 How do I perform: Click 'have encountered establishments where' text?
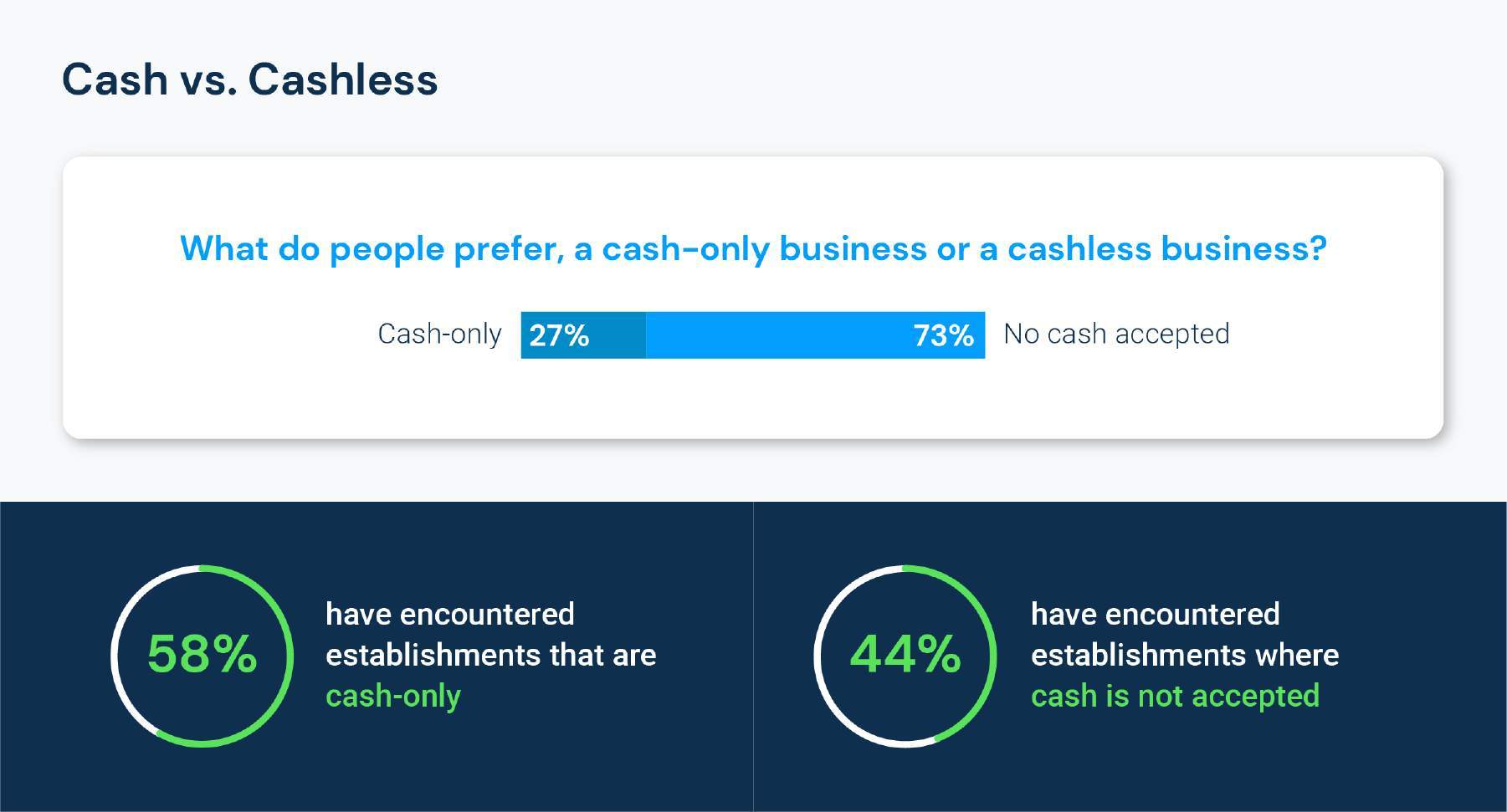pos(1185,635)
